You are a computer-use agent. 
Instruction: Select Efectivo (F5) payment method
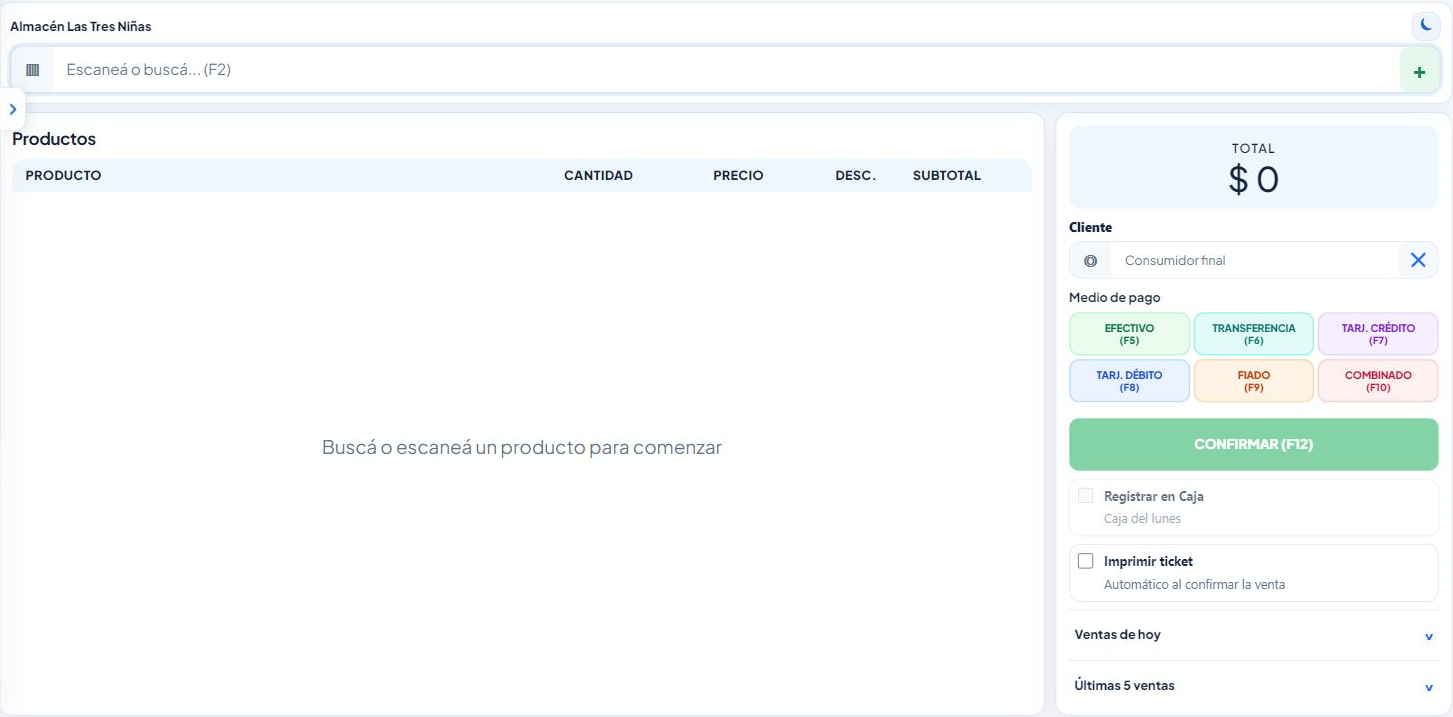pos(1130,334)
